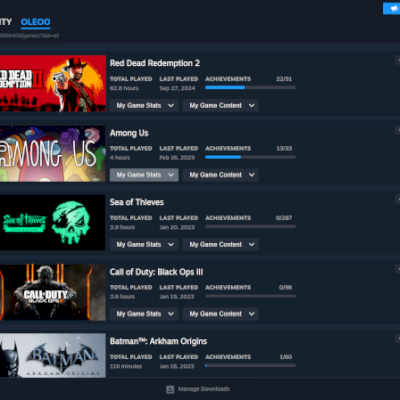Expand My Game Stats for Among Us

click(144, 175)
